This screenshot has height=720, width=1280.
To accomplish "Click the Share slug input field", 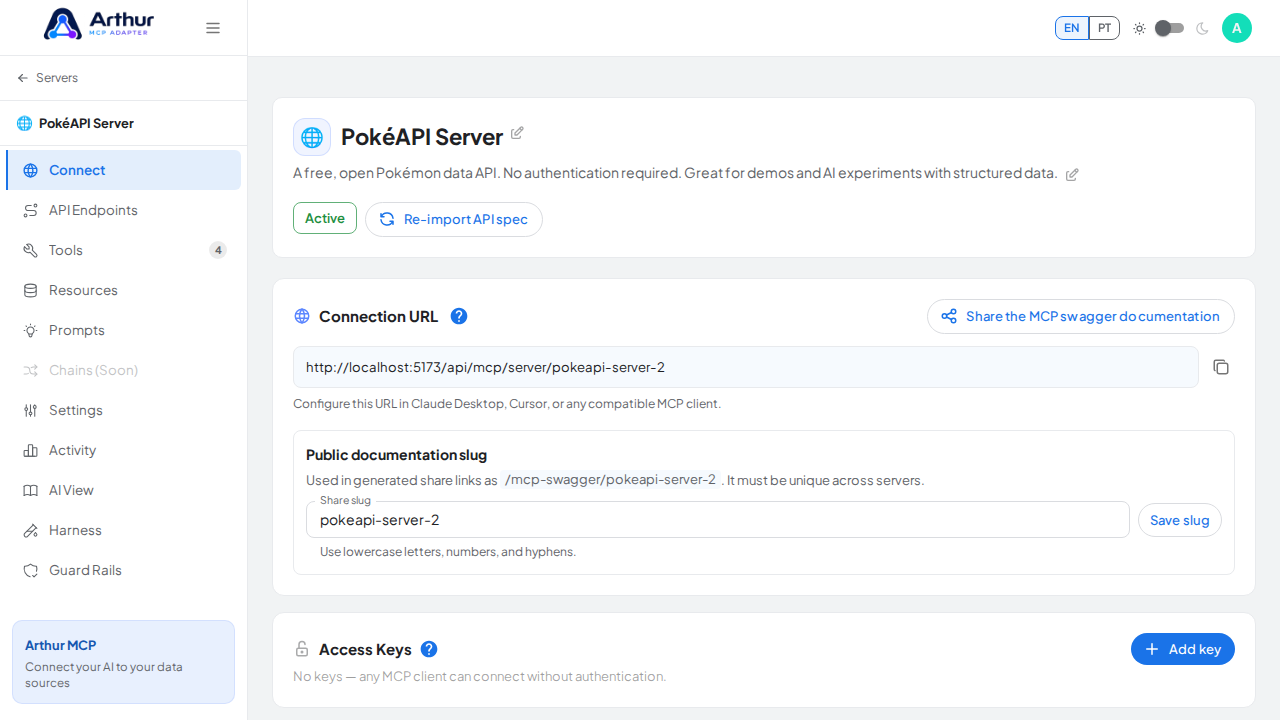I will click(718, 520).
